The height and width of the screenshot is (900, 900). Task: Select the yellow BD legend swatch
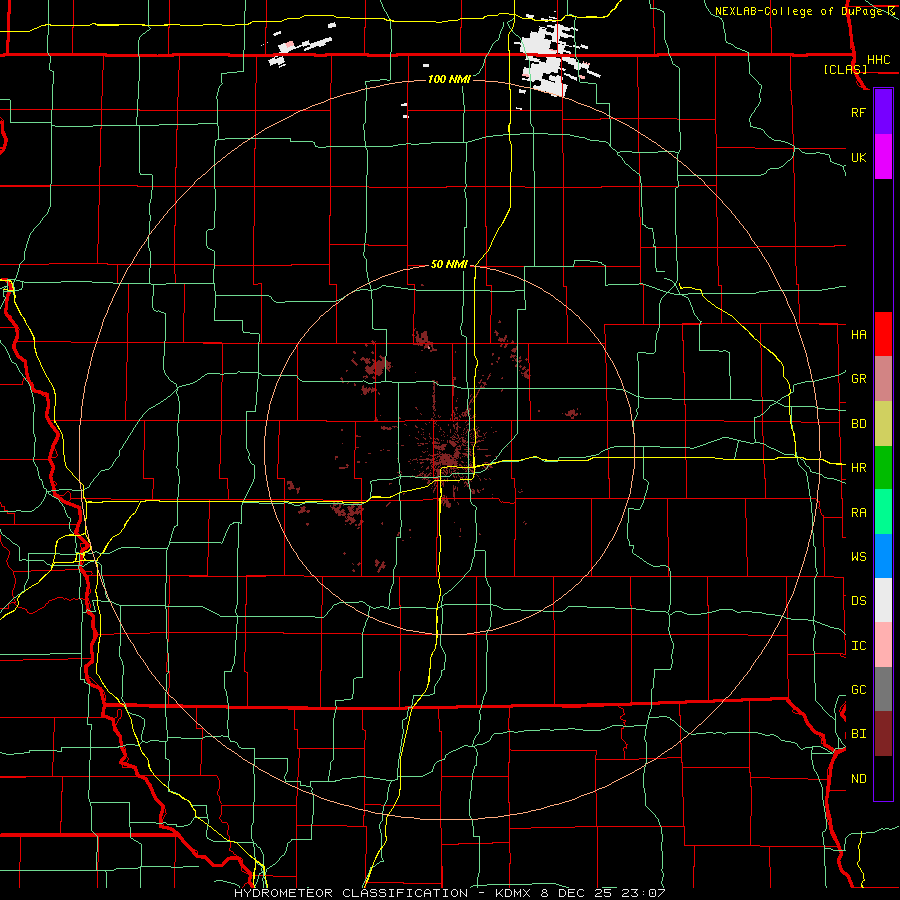(x=883, y=423)
